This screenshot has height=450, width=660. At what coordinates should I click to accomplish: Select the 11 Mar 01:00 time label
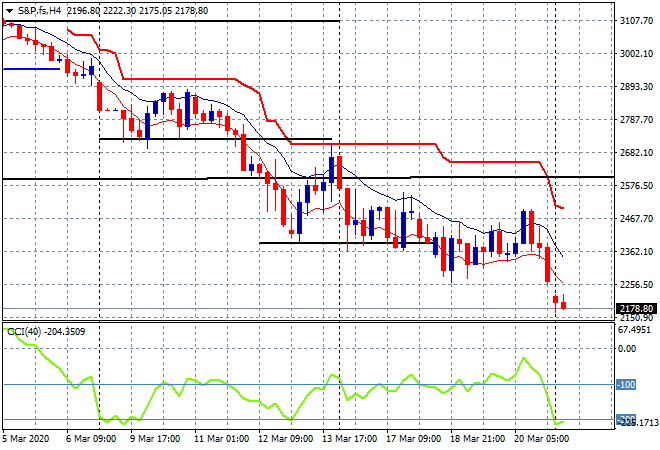221,439
